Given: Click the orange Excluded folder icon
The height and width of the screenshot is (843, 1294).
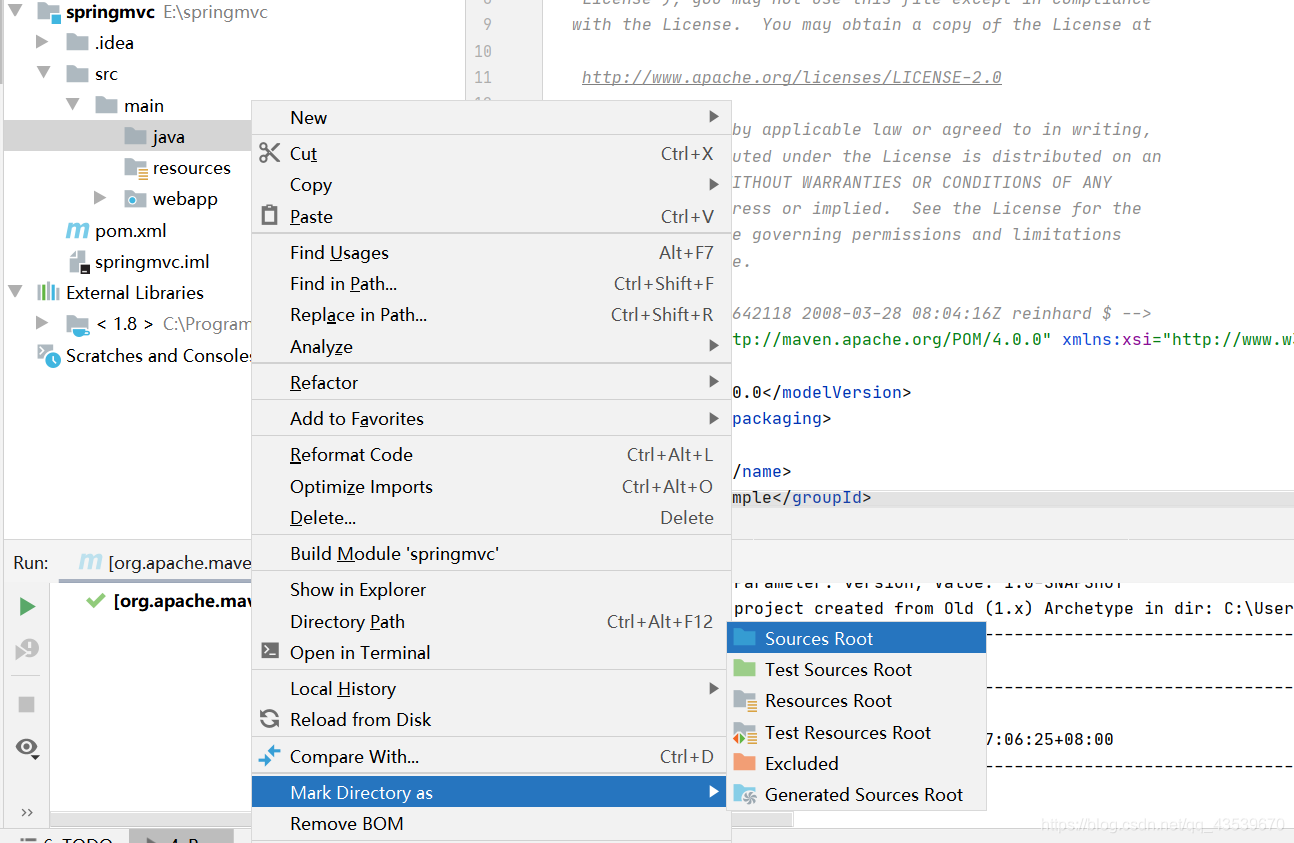Looking at the screenshot, I should point(744,763).
